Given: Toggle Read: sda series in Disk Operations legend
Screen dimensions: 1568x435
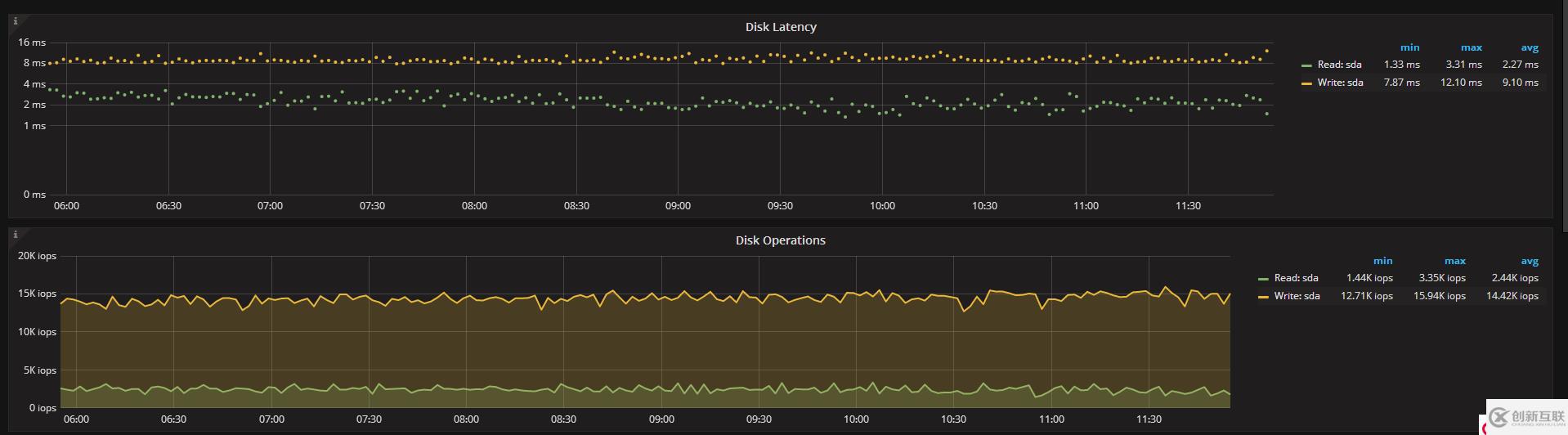Looking at the screenshot, I should pyautogui.click(x=1296, y=278).
